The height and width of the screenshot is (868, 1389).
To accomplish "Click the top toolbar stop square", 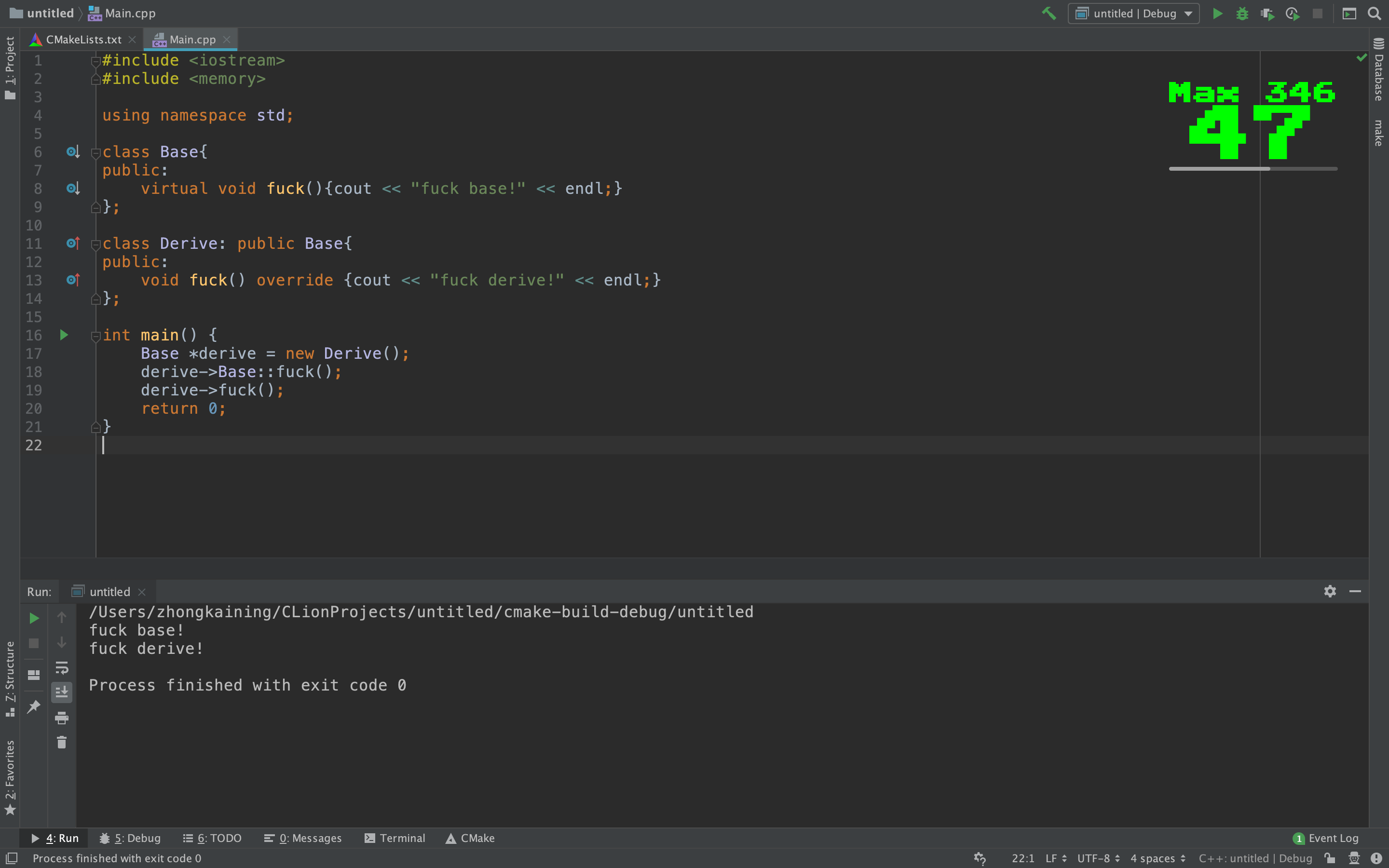I will point(1317,13).
